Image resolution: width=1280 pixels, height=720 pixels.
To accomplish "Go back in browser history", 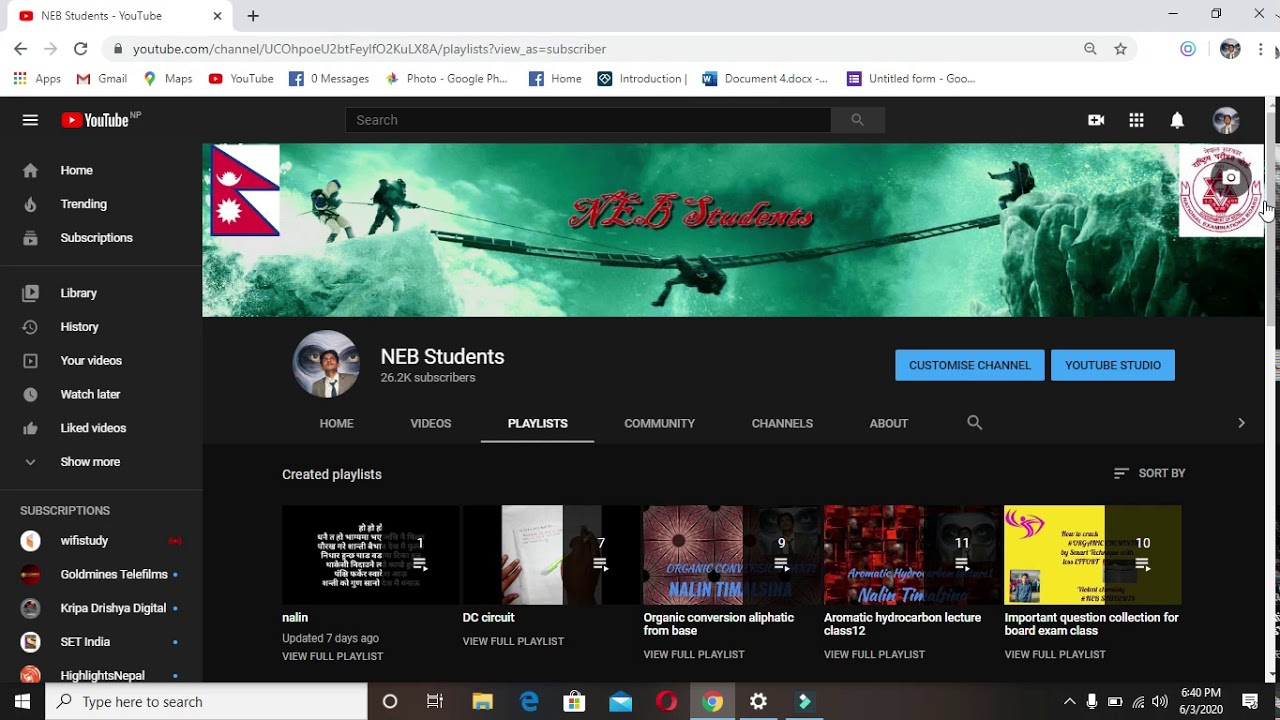I will 20,49.
